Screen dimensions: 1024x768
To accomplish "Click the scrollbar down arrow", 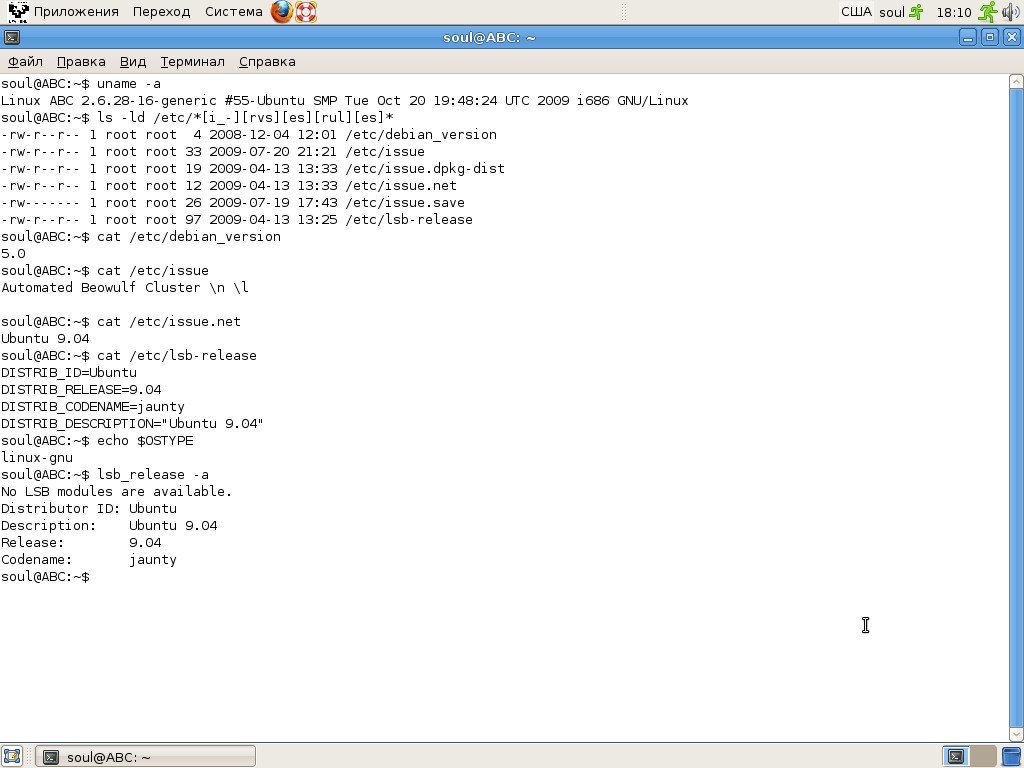I will (x=1016, y=734).
